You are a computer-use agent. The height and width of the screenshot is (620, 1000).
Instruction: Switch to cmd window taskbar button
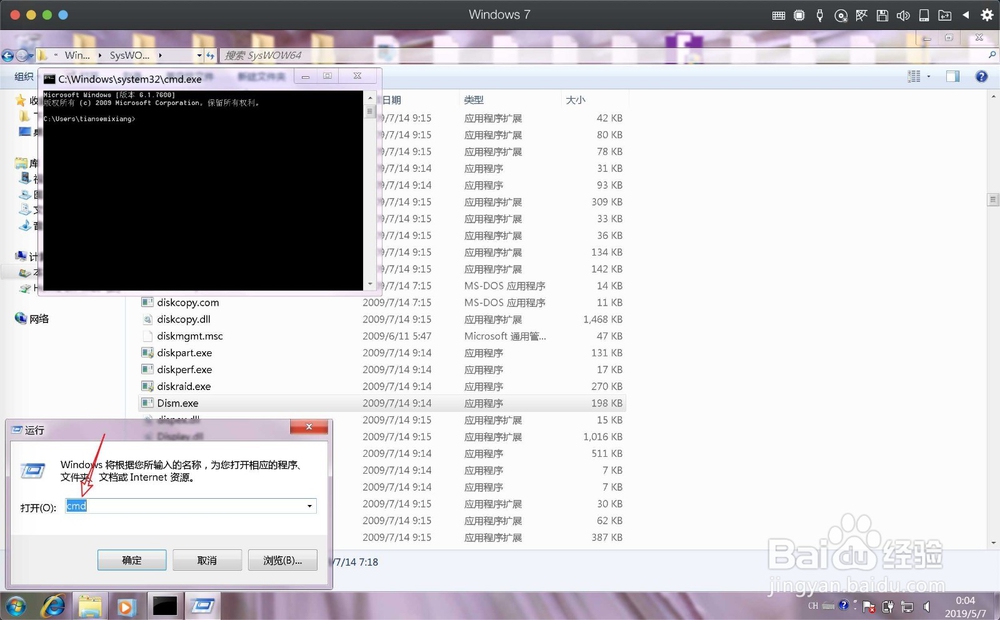[165, 605]
